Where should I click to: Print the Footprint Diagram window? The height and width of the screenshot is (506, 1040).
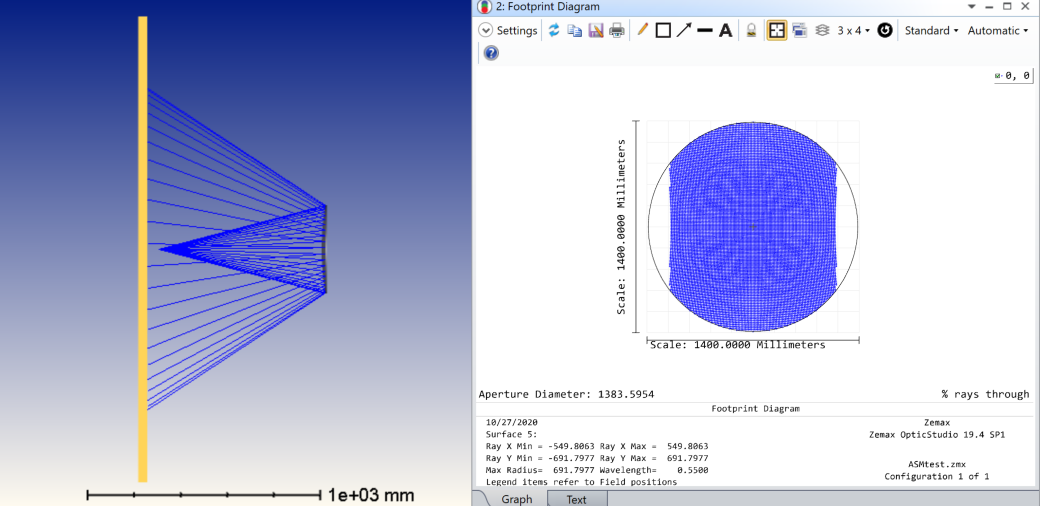coord(617,31)
